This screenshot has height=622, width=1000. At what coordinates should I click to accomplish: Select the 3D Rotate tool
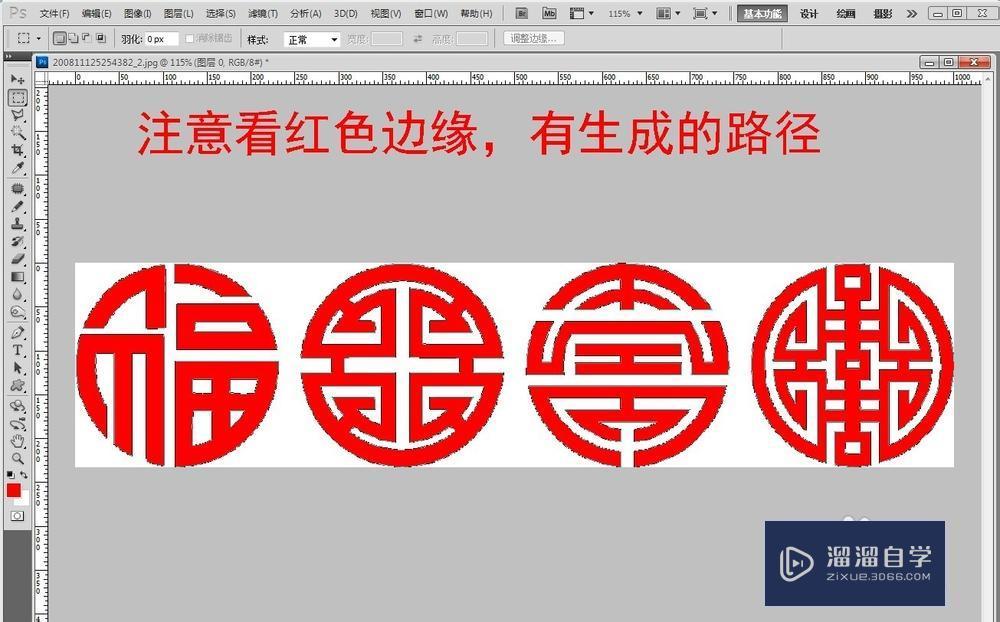pos(17,406)
